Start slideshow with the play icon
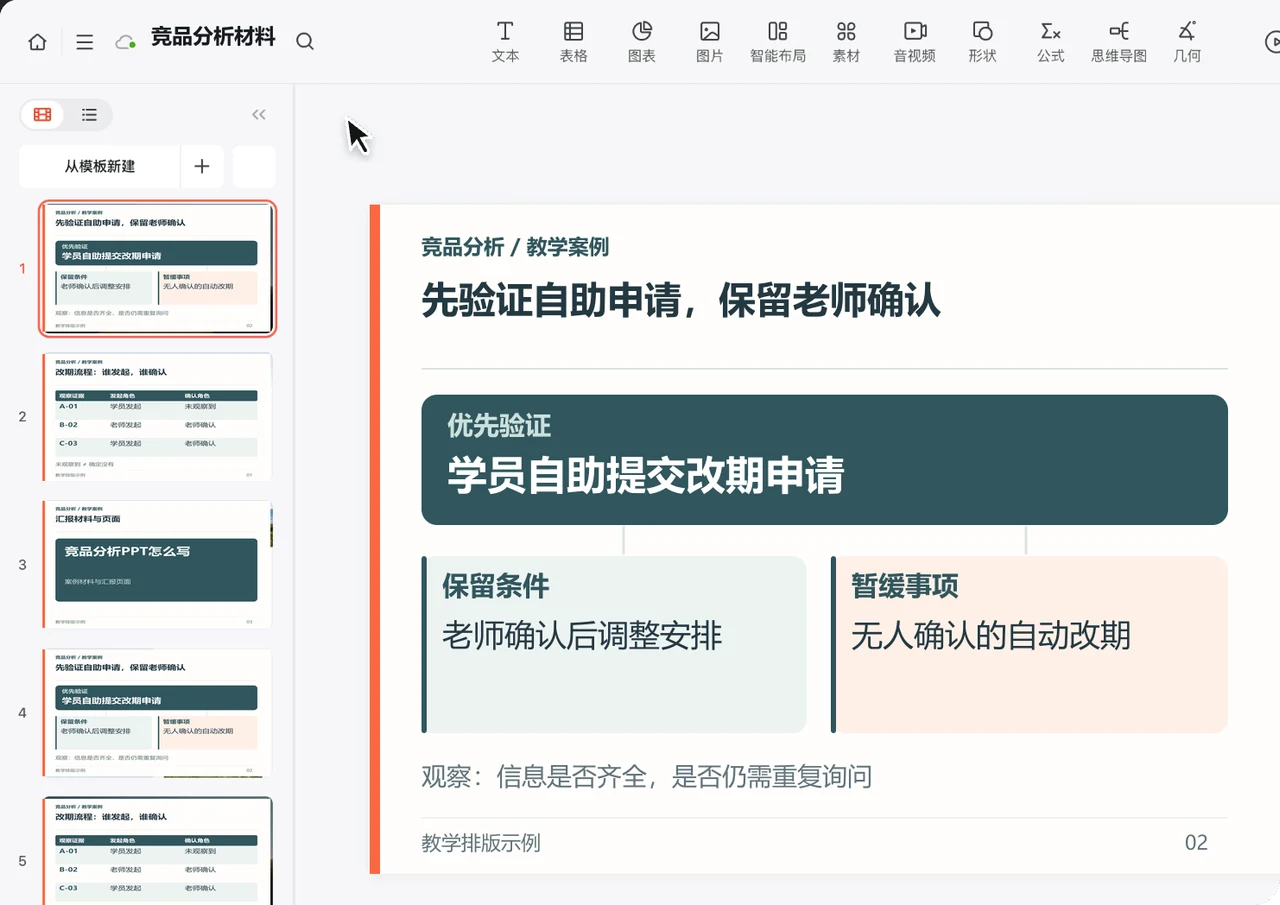Viewport: 1280px width, 905px height. [1272, 42]
